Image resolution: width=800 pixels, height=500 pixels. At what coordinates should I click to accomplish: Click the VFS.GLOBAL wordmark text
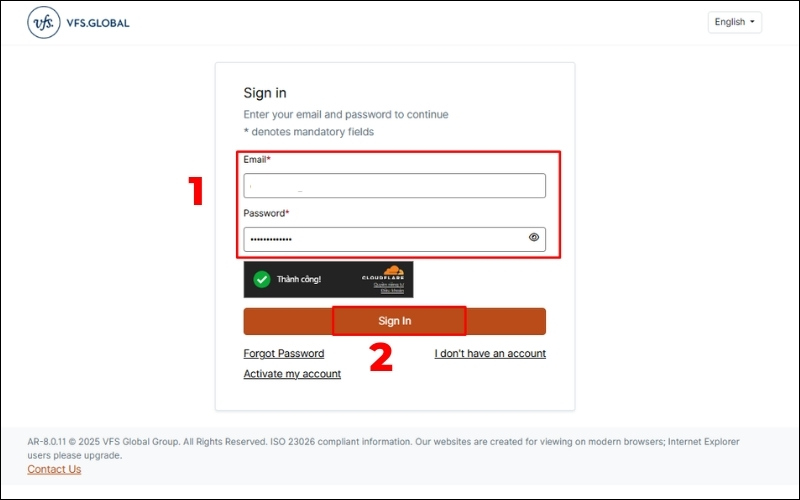click(98, 23)
